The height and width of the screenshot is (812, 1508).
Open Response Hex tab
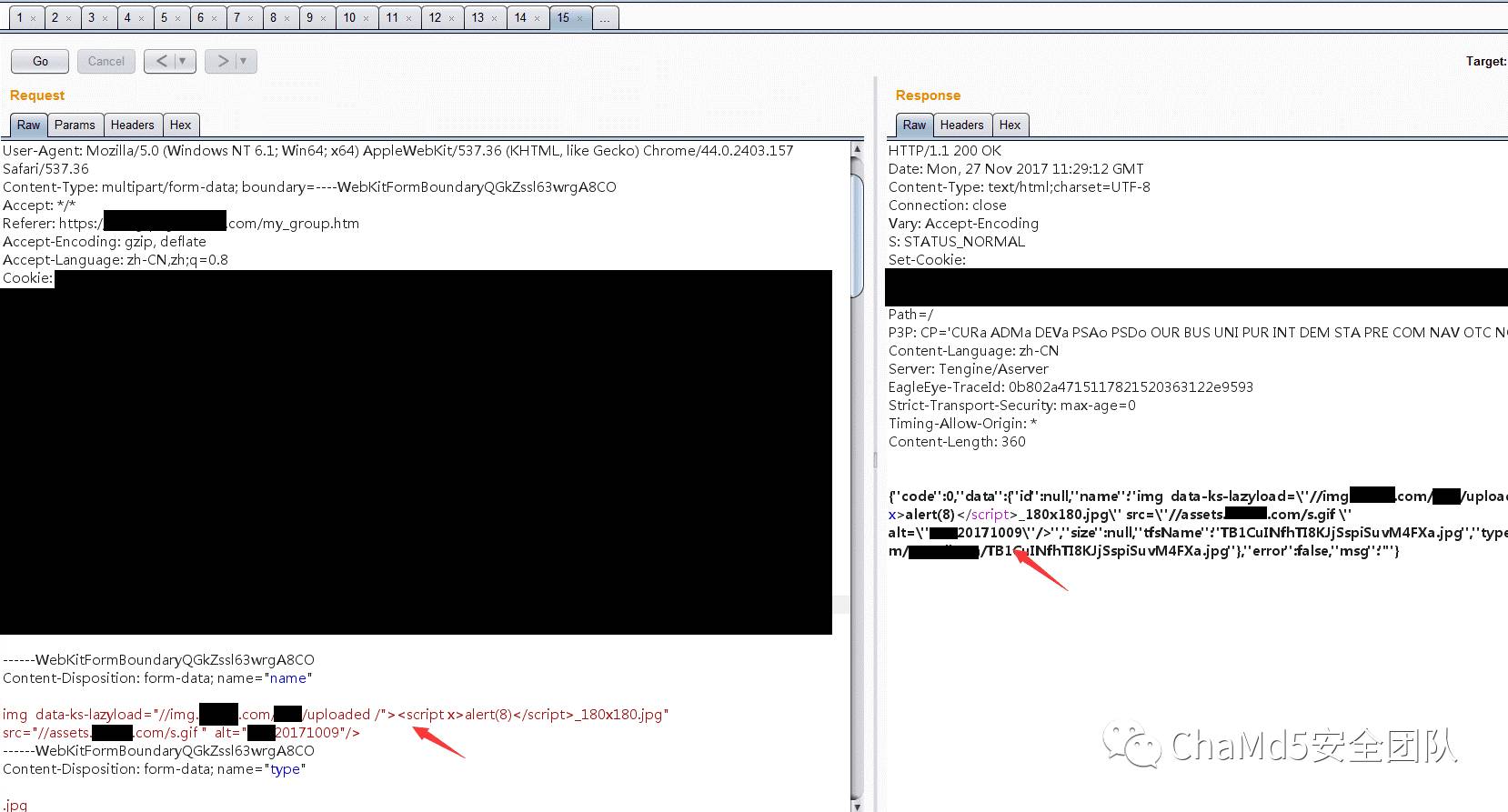1010,125
